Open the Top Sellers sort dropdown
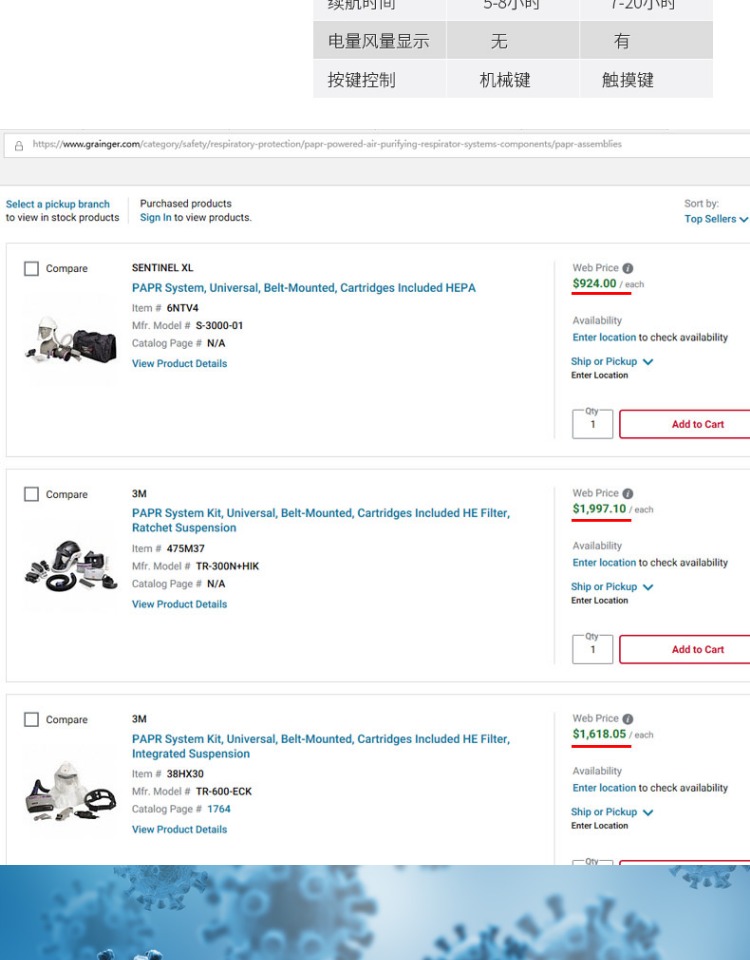 [x=716, y=219]
